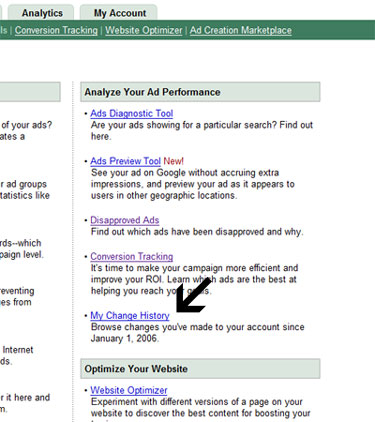Open Conversion Tracking under Analyze Your Ad Performance
Screen dimensions: 375x422
(x=132, y=256)
